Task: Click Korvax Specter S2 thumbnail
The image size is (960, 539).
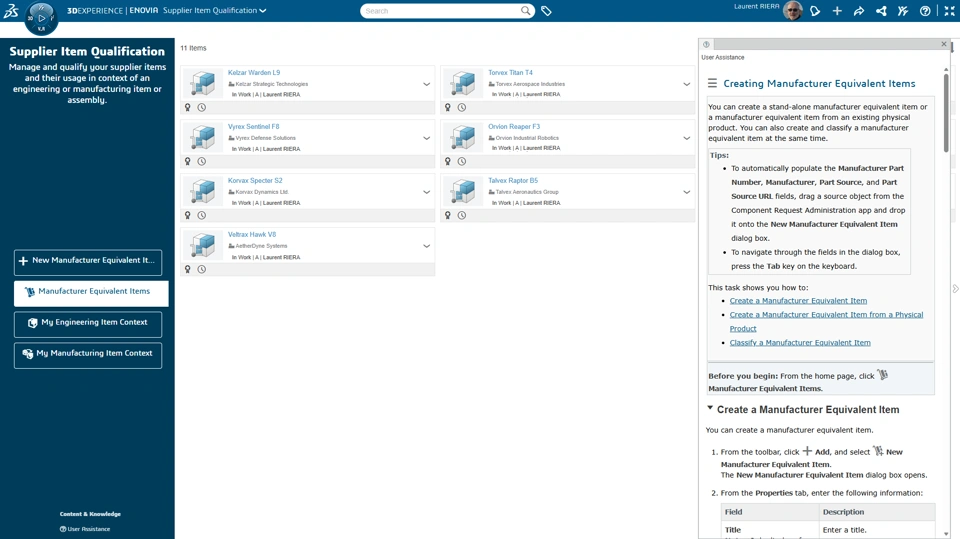Action: (x=203, y=191)
